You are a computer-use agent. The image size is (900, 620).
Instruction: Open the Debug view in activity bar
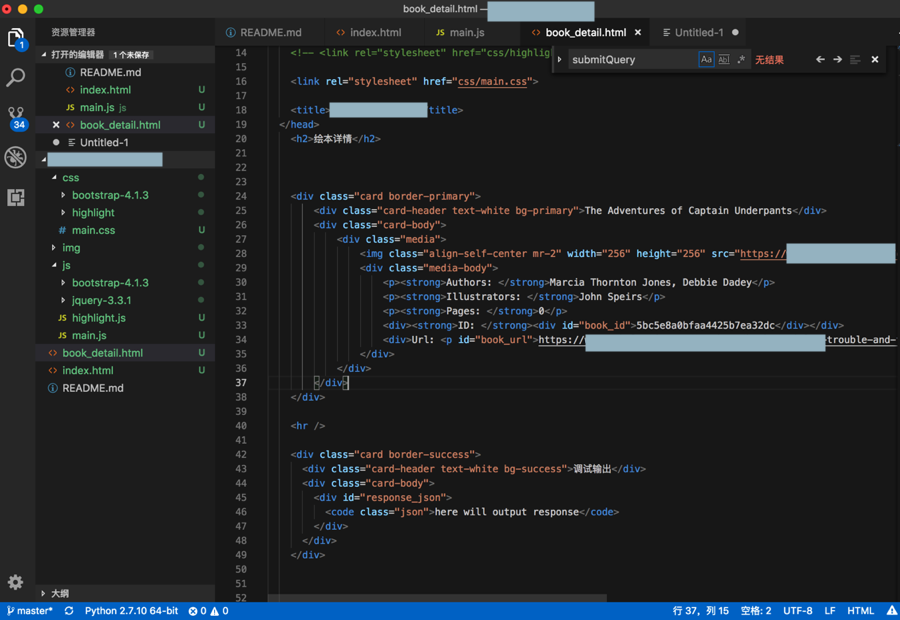tap(16, 157)
